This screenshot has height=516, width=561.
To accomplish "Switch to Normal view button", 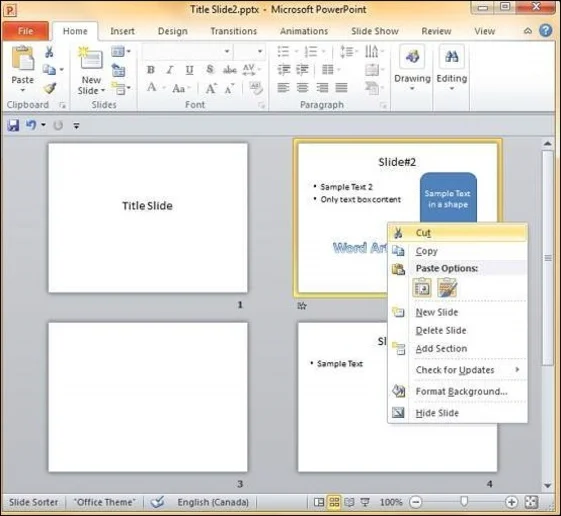I will 318,502.
